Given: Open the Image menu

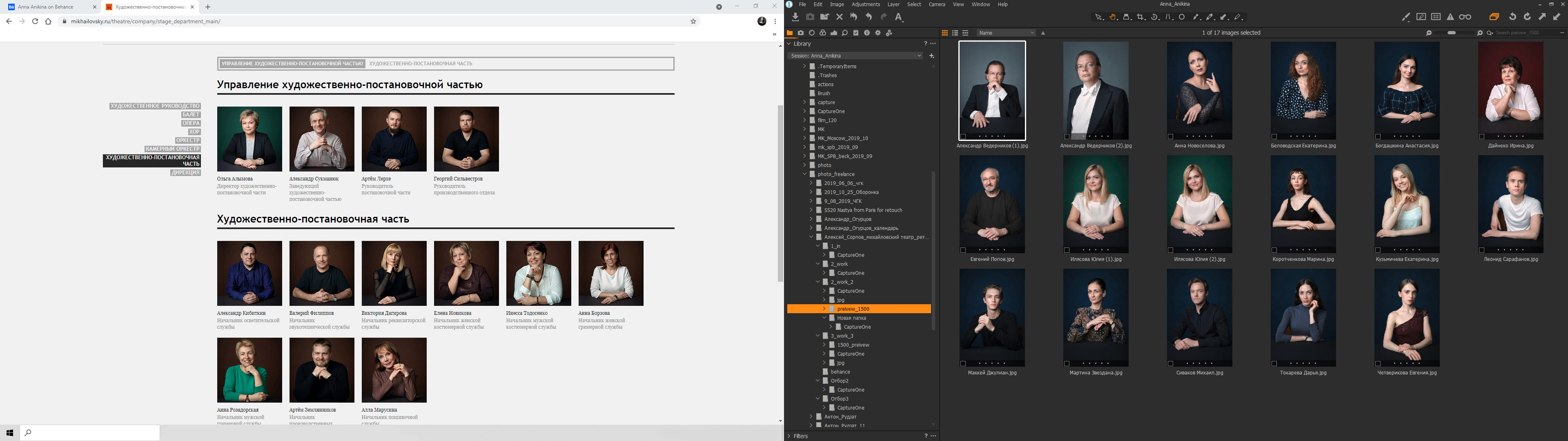Looking at the screenshot, I should (837, 4).
